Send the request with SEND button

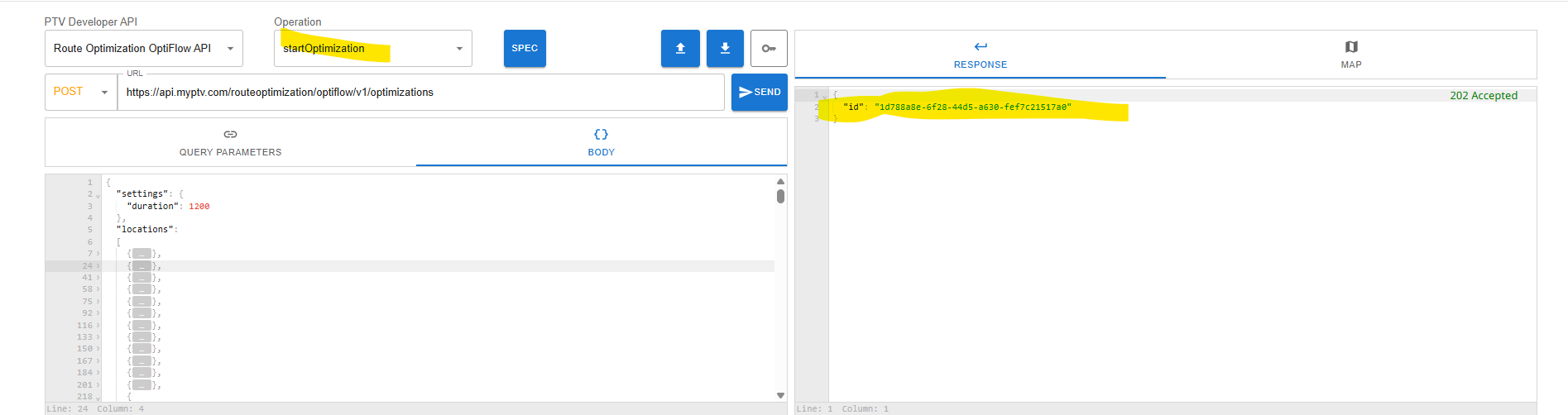(x=759, y=92)
